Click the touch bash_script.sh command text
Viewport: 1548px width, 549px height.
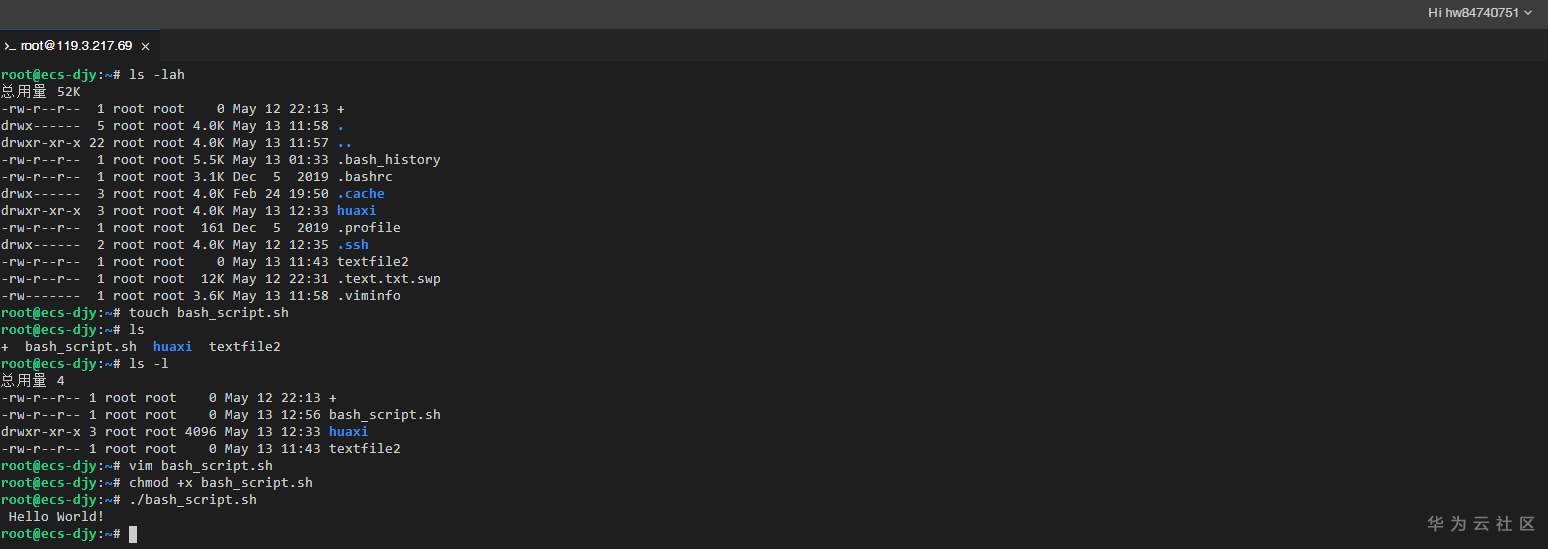click(x=209, y=313)
